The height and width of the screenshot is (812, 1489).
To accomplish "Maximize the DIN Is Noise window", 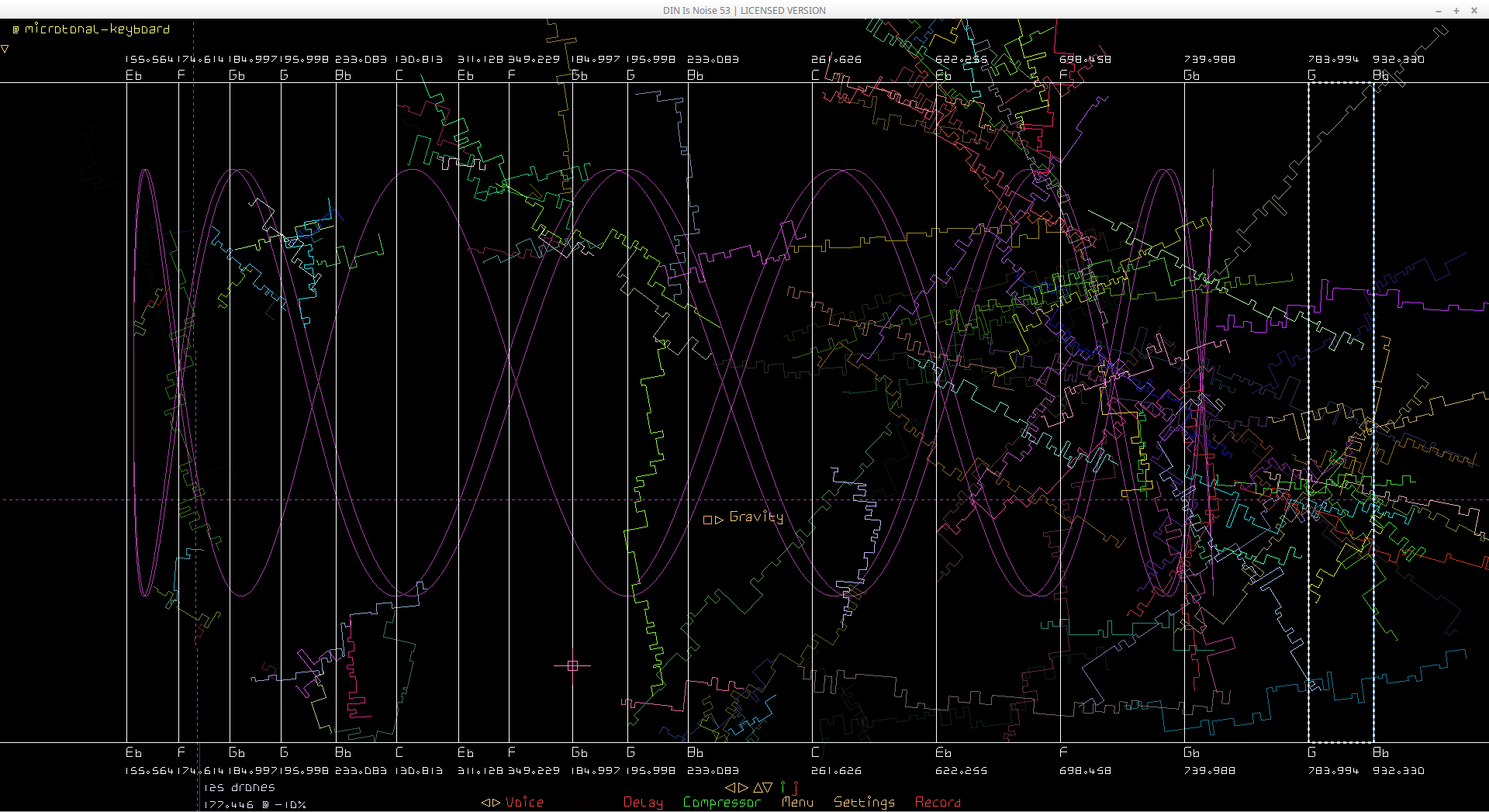I will tap(1456, 11).
